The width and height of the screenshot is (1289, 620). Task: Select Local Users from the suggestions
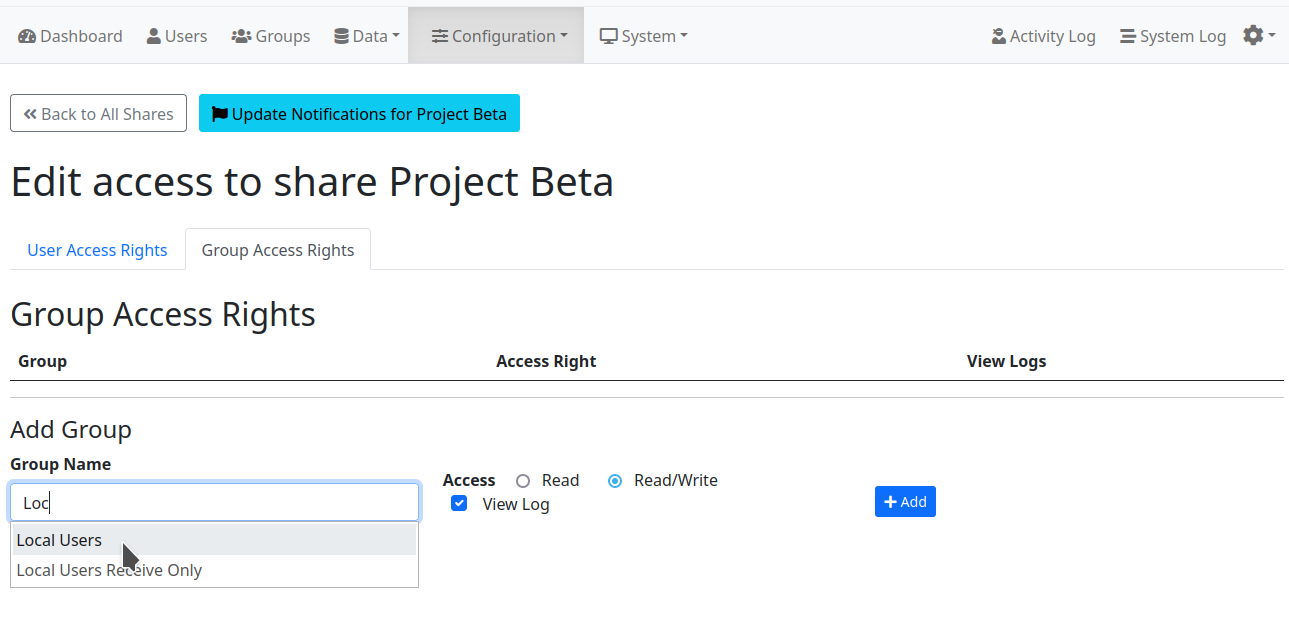pos(60,540)
